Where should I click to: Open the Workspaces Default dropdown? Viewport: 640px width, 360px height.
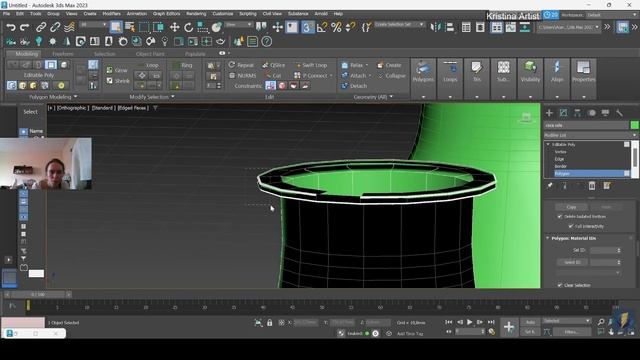(x=612, y=15)
